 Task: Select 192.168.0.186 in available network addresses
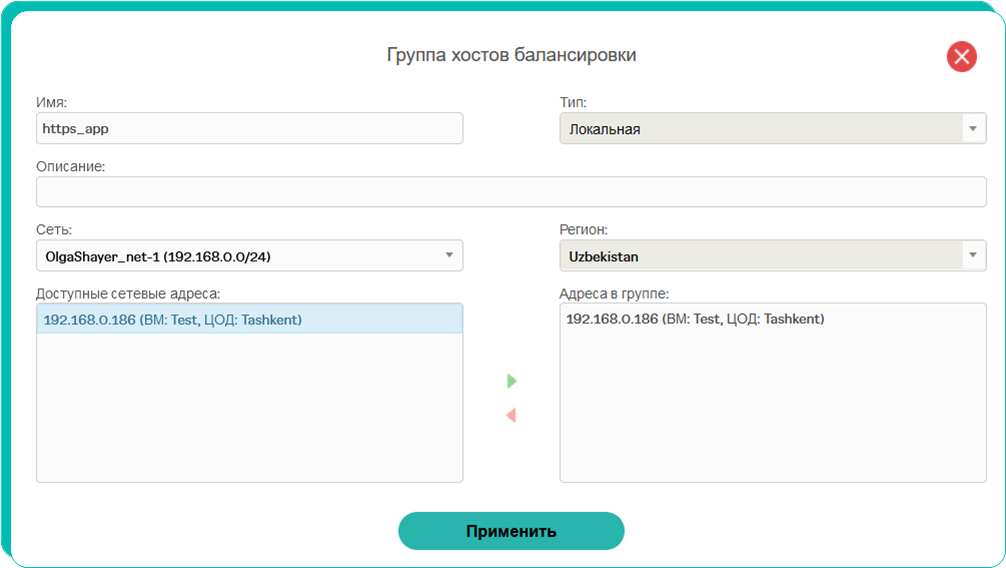[x=250, y=319]
